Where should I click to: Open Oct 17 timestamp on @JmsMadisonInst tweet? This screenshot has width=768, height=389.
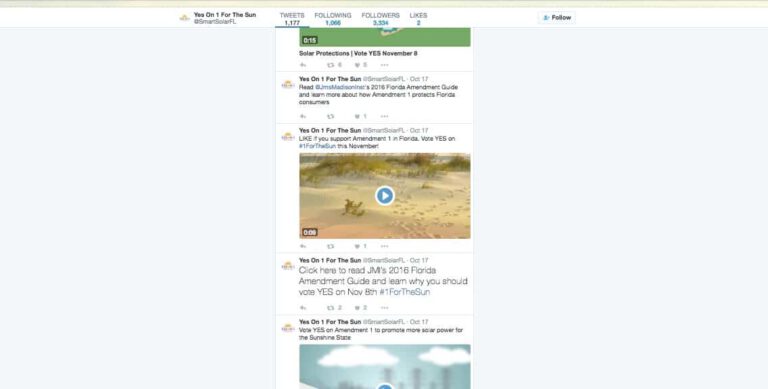[x=419, y=79]
